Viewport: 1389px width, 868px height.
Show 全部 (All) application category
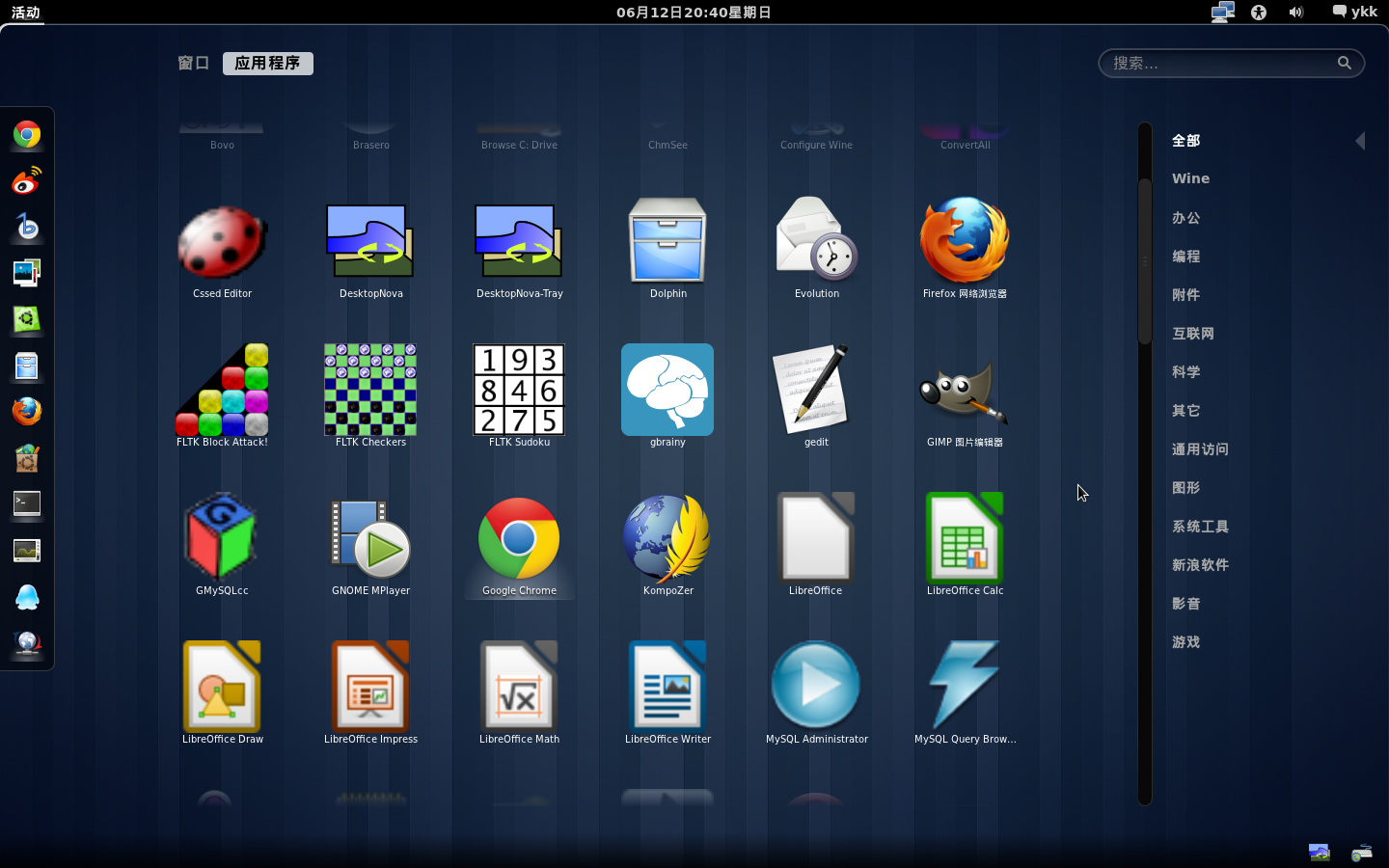[x=1186, y=141]
